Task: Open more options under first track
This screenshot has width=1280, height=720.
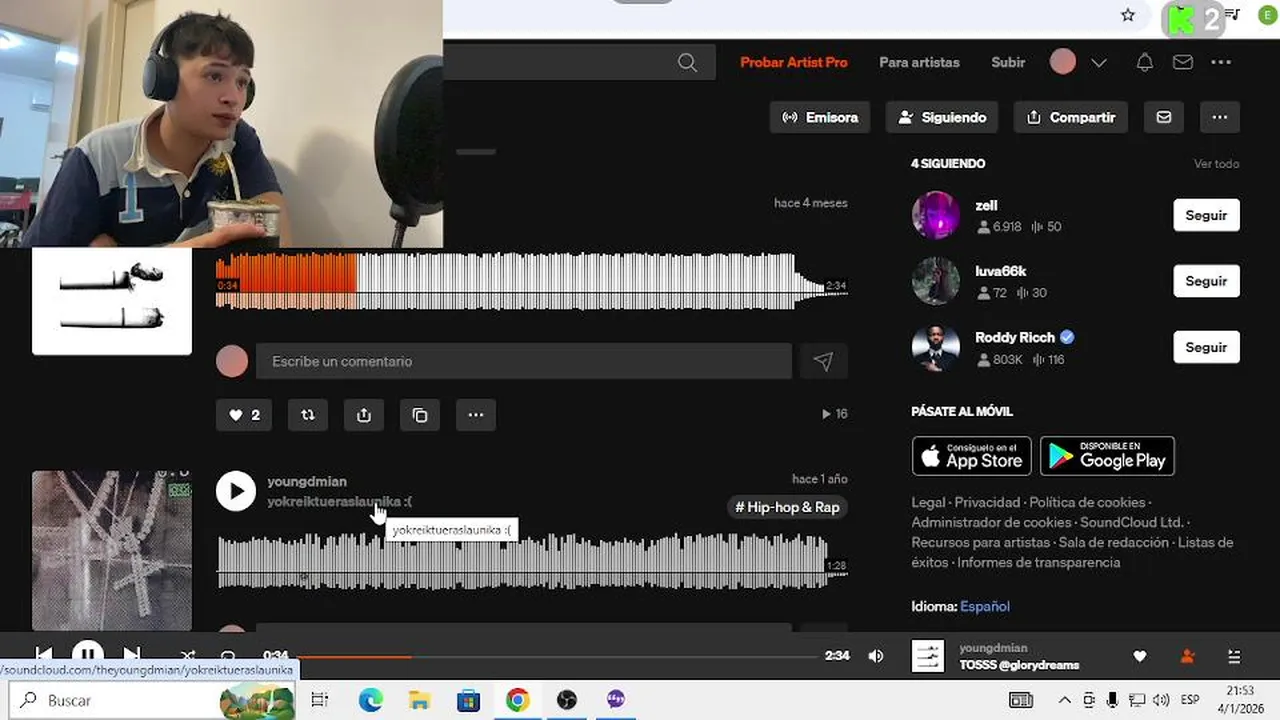Action: pyautogui.click(x=476, y=415)
